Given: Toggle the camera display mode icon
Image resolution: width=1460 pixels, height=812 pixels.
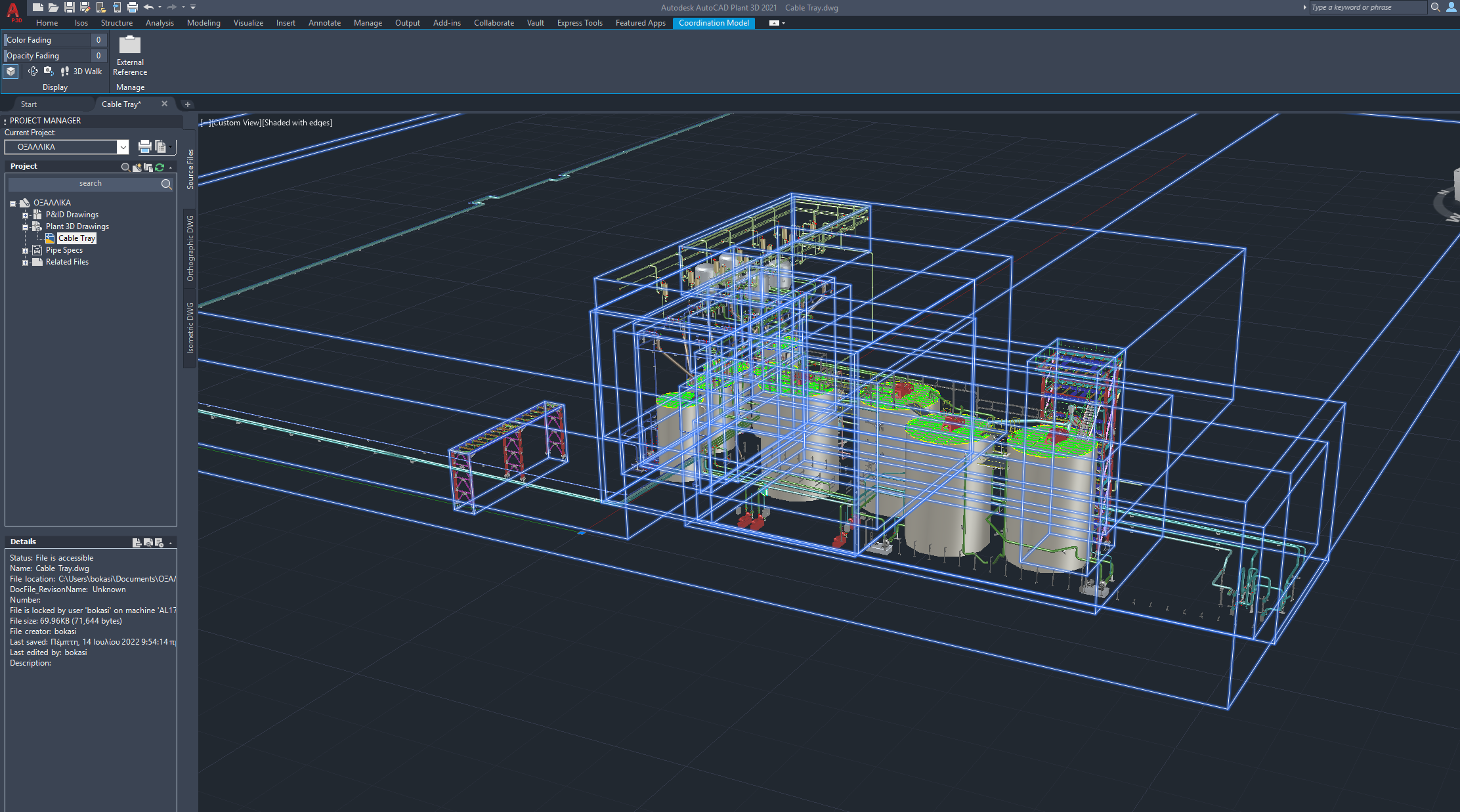Looking at the screenshot, I should pos(48,72).
